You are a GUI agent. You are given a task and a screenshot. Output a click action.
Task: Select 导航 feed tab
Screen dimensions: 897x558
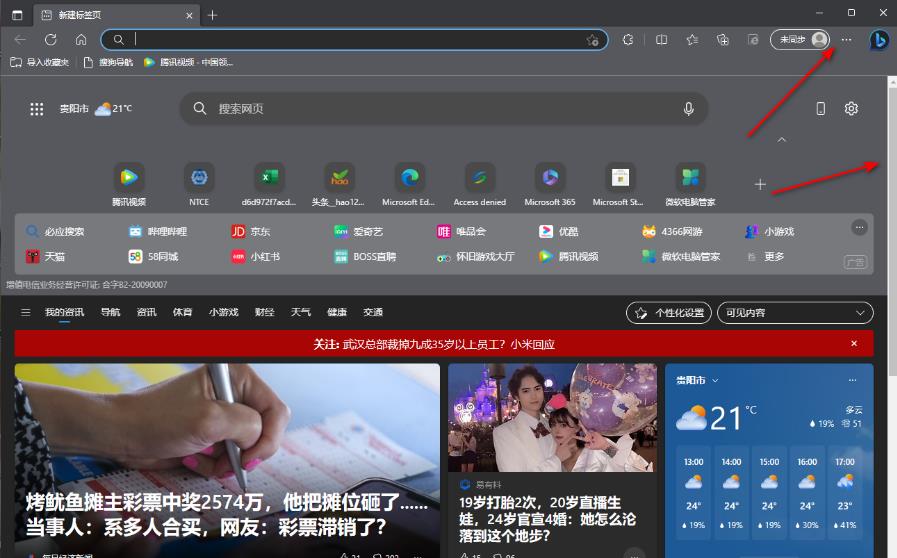coord(110,312)
